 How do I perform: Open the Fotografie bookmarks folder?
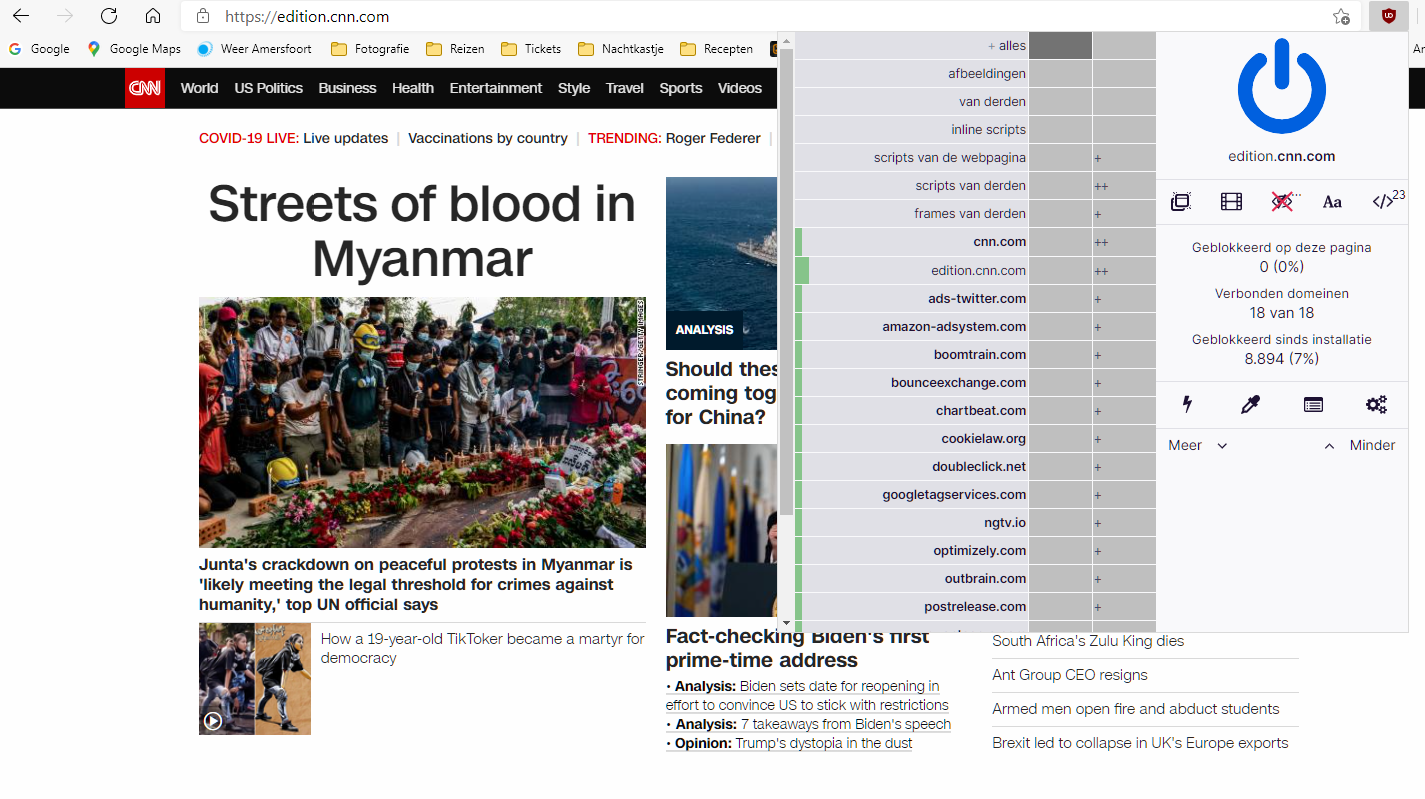point(370,48)
